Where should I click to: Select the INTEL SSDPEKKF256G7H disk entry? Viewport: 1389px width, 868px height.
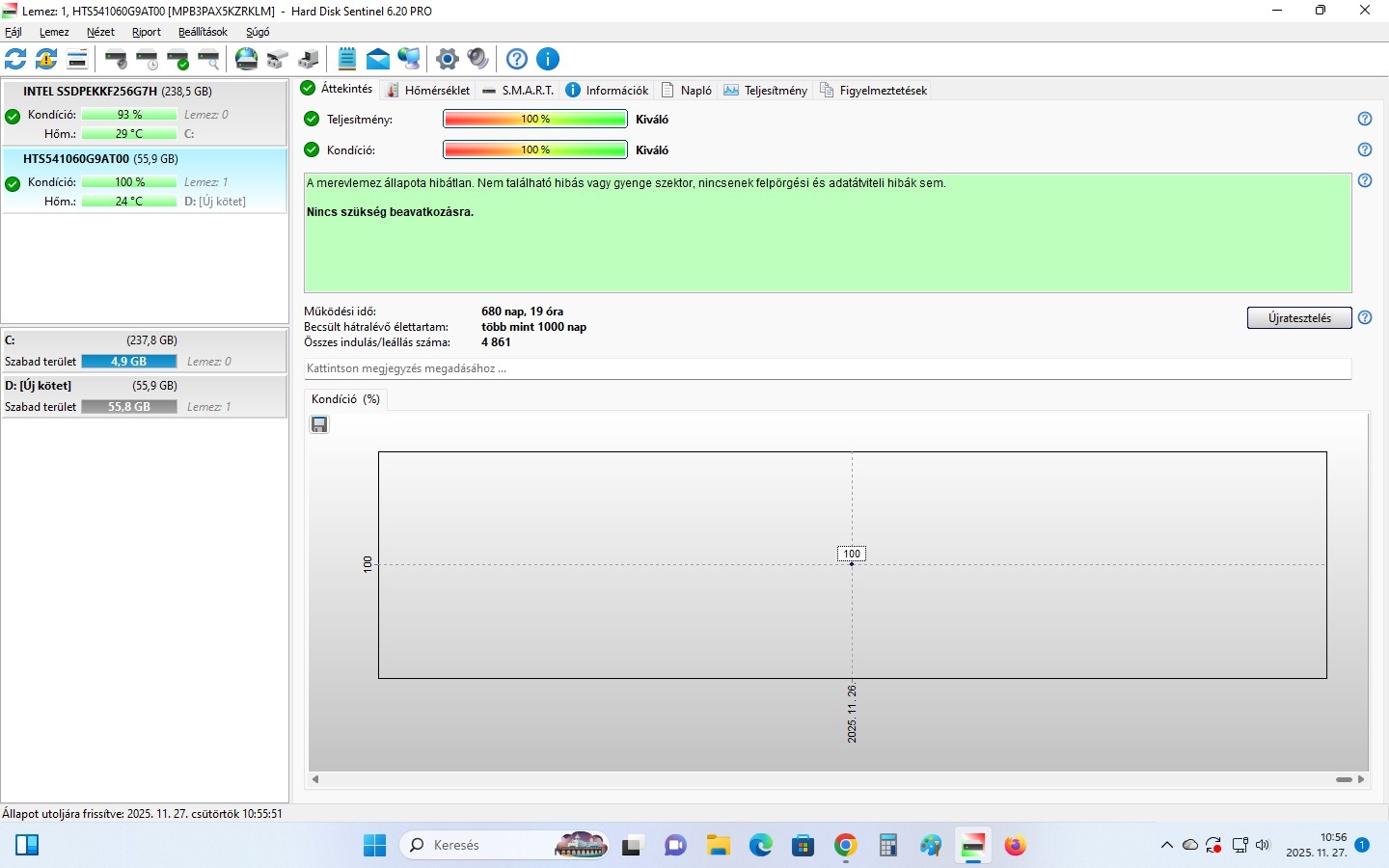tap(144, 113)
